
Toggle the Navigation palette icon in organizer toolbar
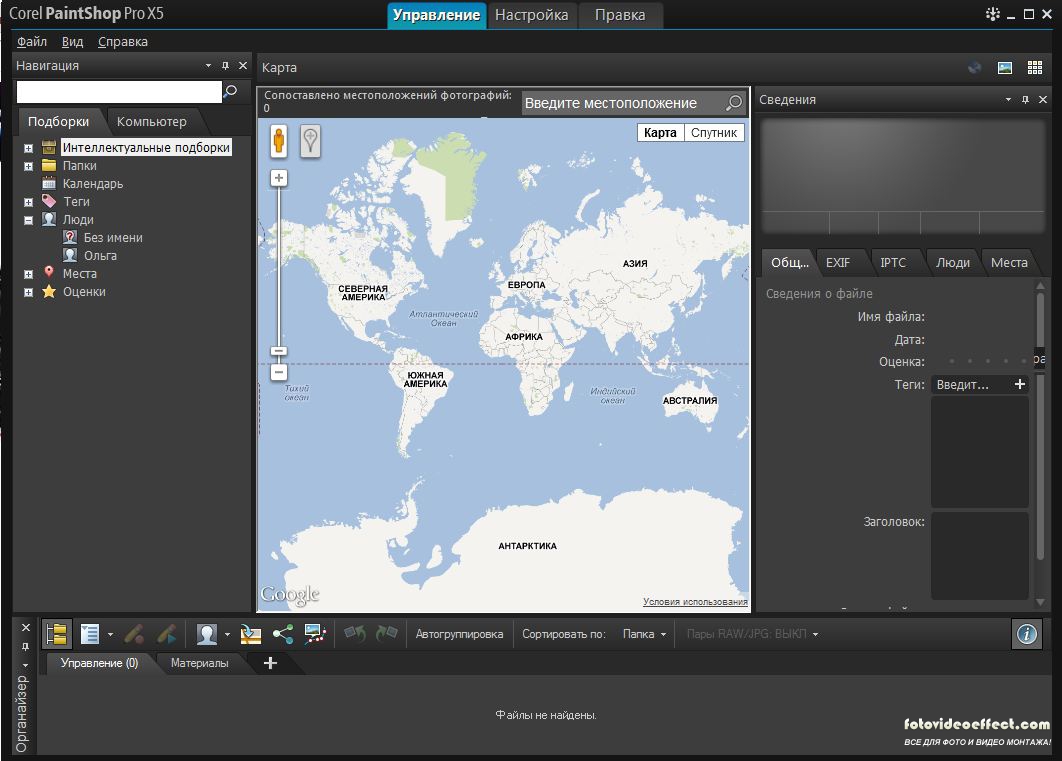57,634
